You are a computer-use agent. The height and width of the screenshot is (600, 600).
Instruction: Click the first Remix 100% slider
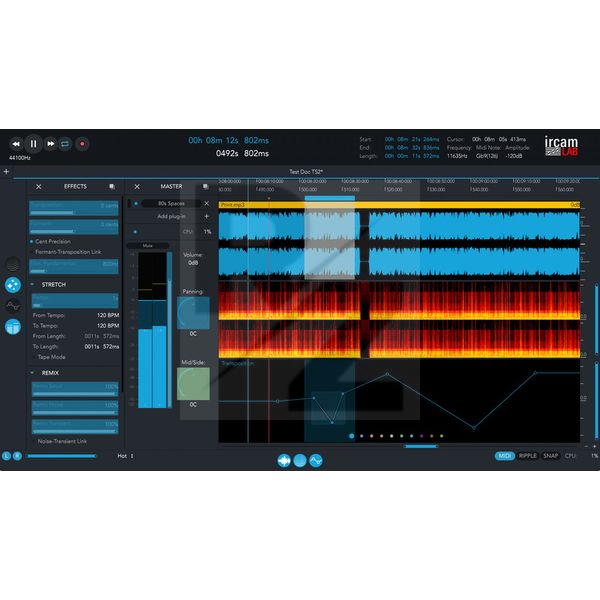pos(75,389)
